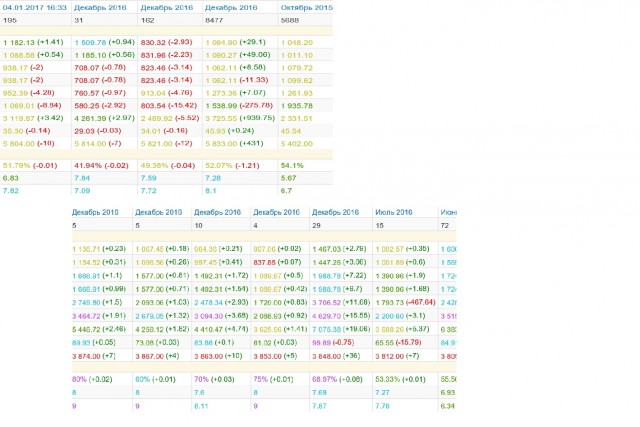The image size is (640, 427).
Task: Click the value 1 509.78 (+0.94)
Action: pyautogui.click(x=104, y=42)
